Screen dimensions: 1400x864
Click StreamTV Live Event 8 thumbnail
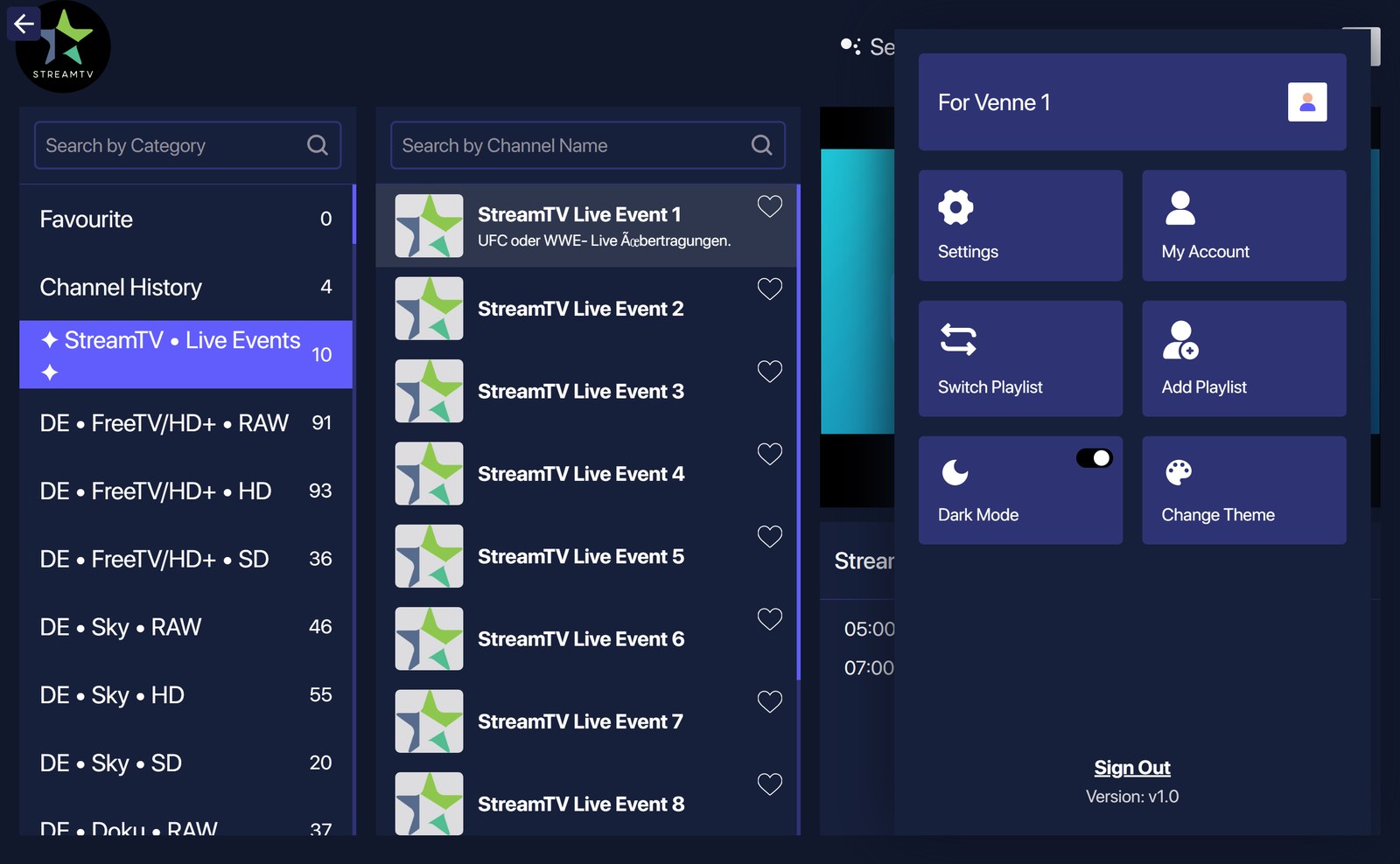pyautogui.click(x=429, y=804)
